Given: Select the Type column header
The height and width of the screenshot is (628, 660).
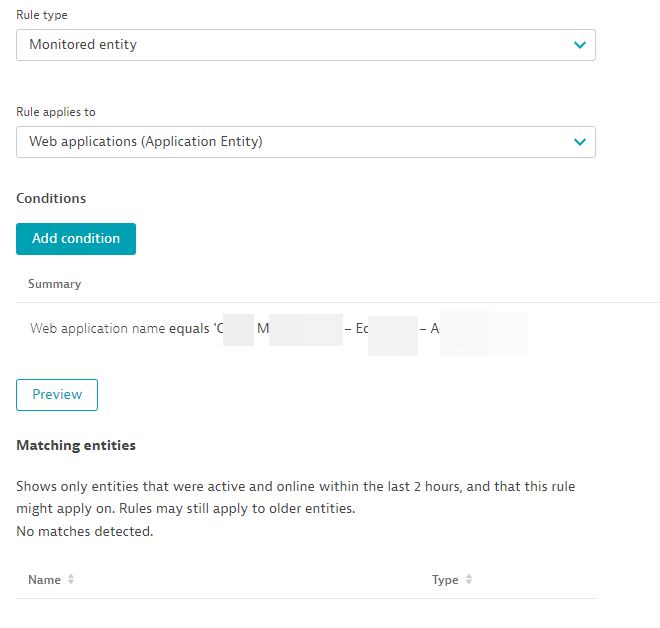Looking at the screenshot, I should click(445, 580).
